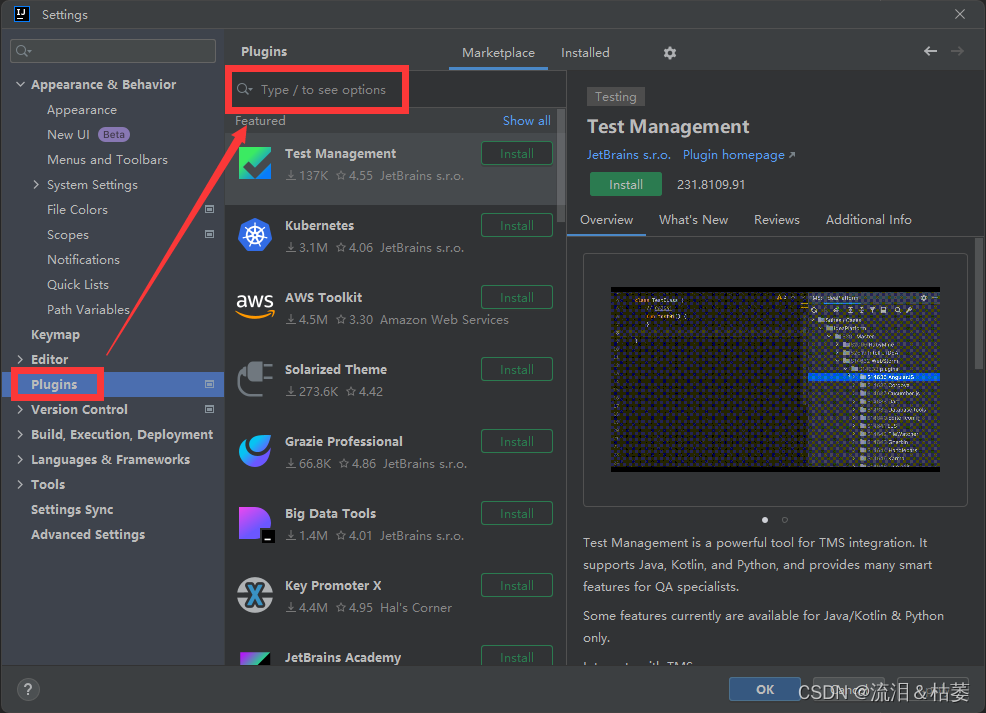This screenshot has height=713, width=986.
Task: Install the AWS Toolkit plugin
Action: point(517,297)
